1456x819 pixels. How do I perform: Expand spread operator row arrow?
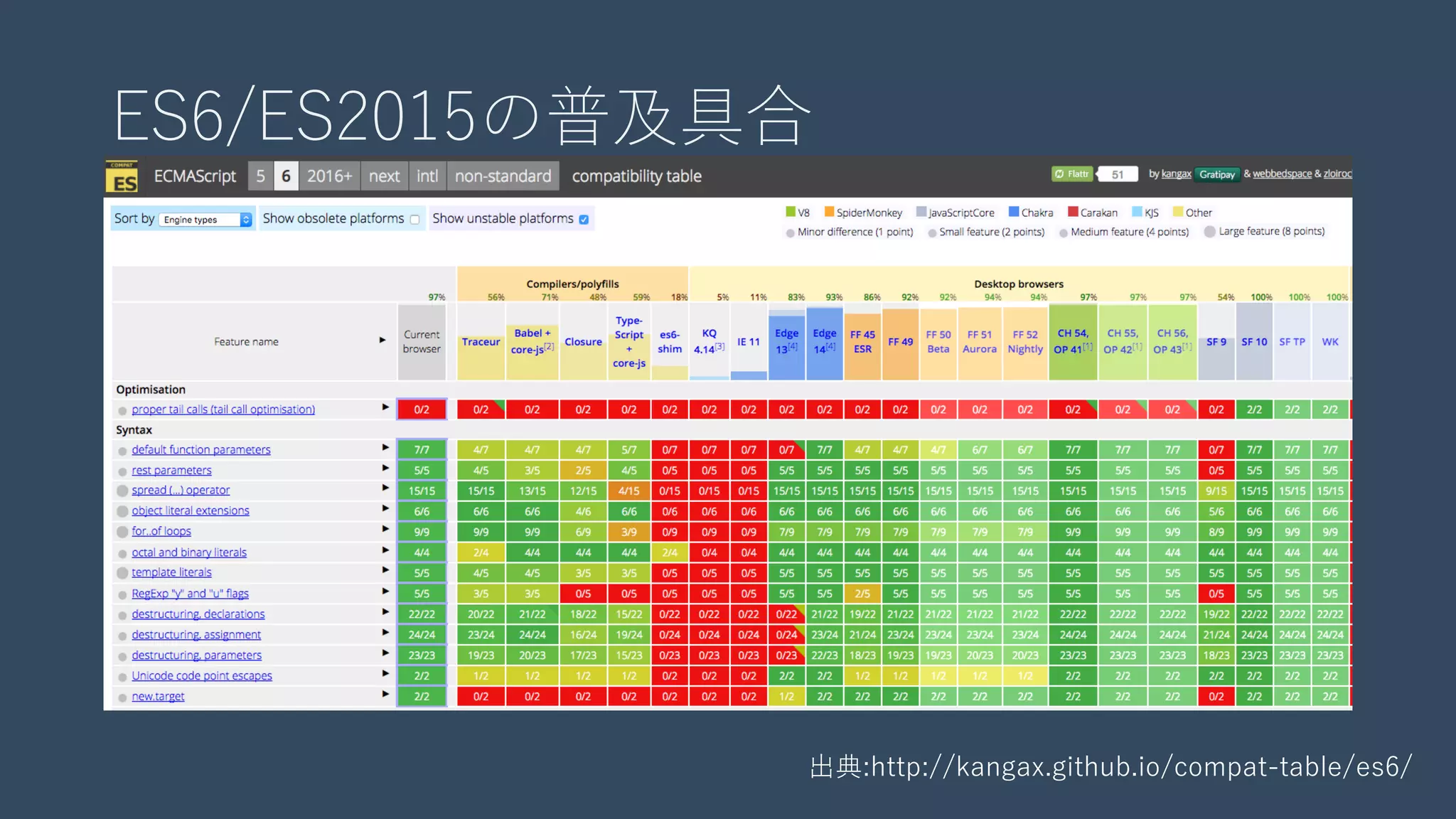pyautogui.click(x=385, y=488)
